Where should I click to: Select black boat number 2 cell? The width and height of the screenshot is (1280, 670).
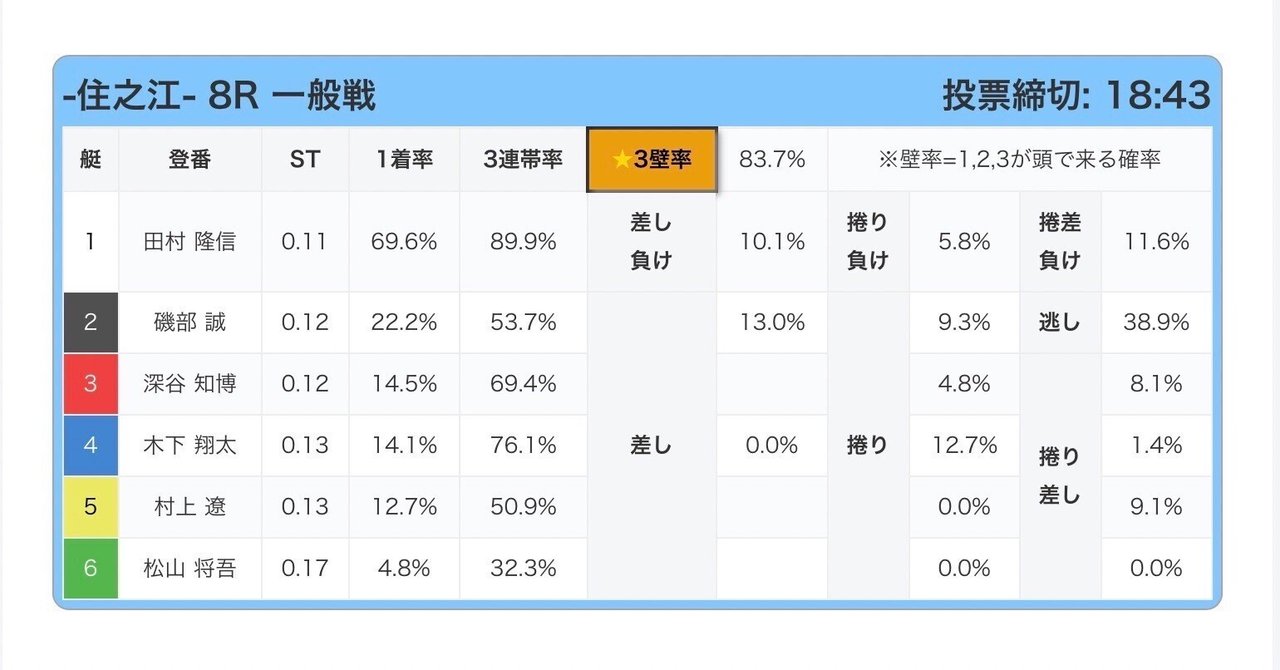[90, 322]
